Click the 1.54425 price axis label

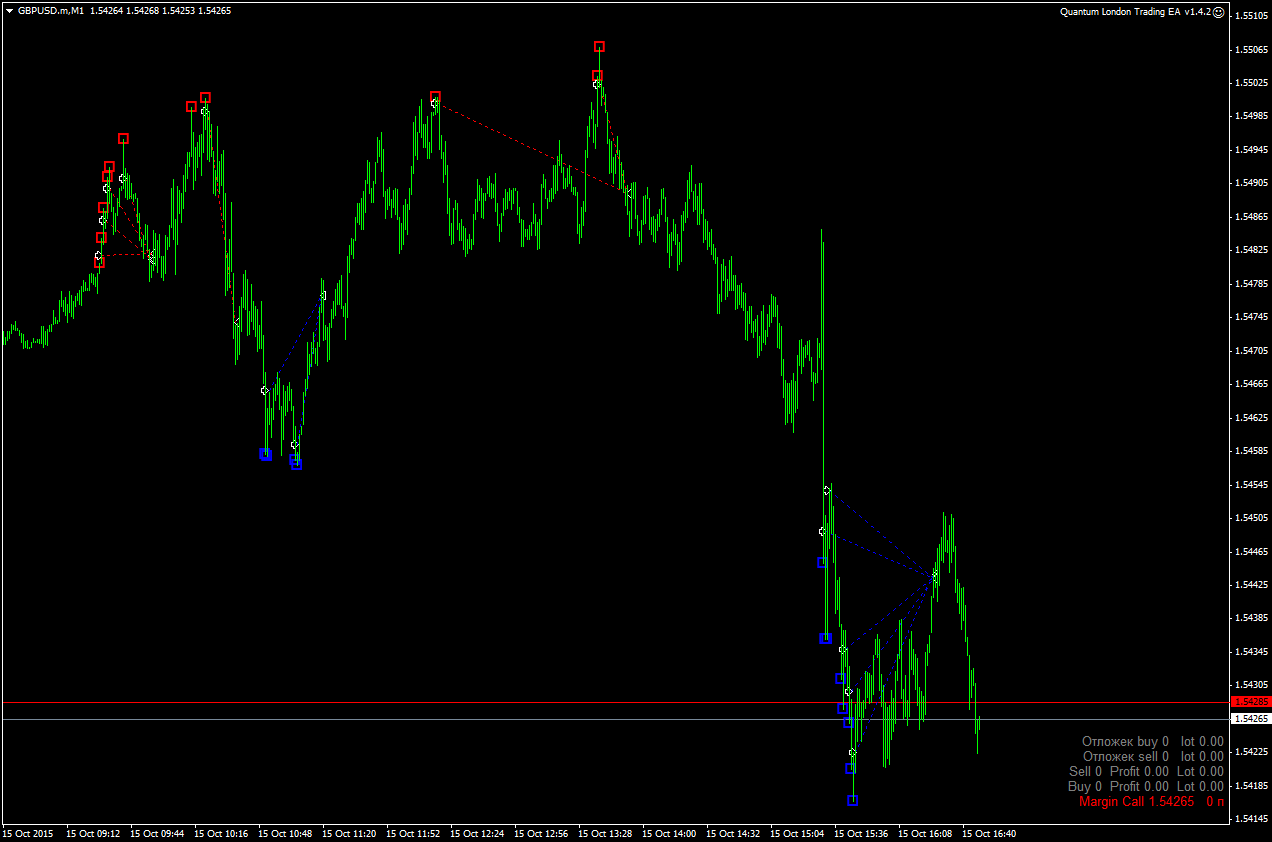pos(1253,585)
